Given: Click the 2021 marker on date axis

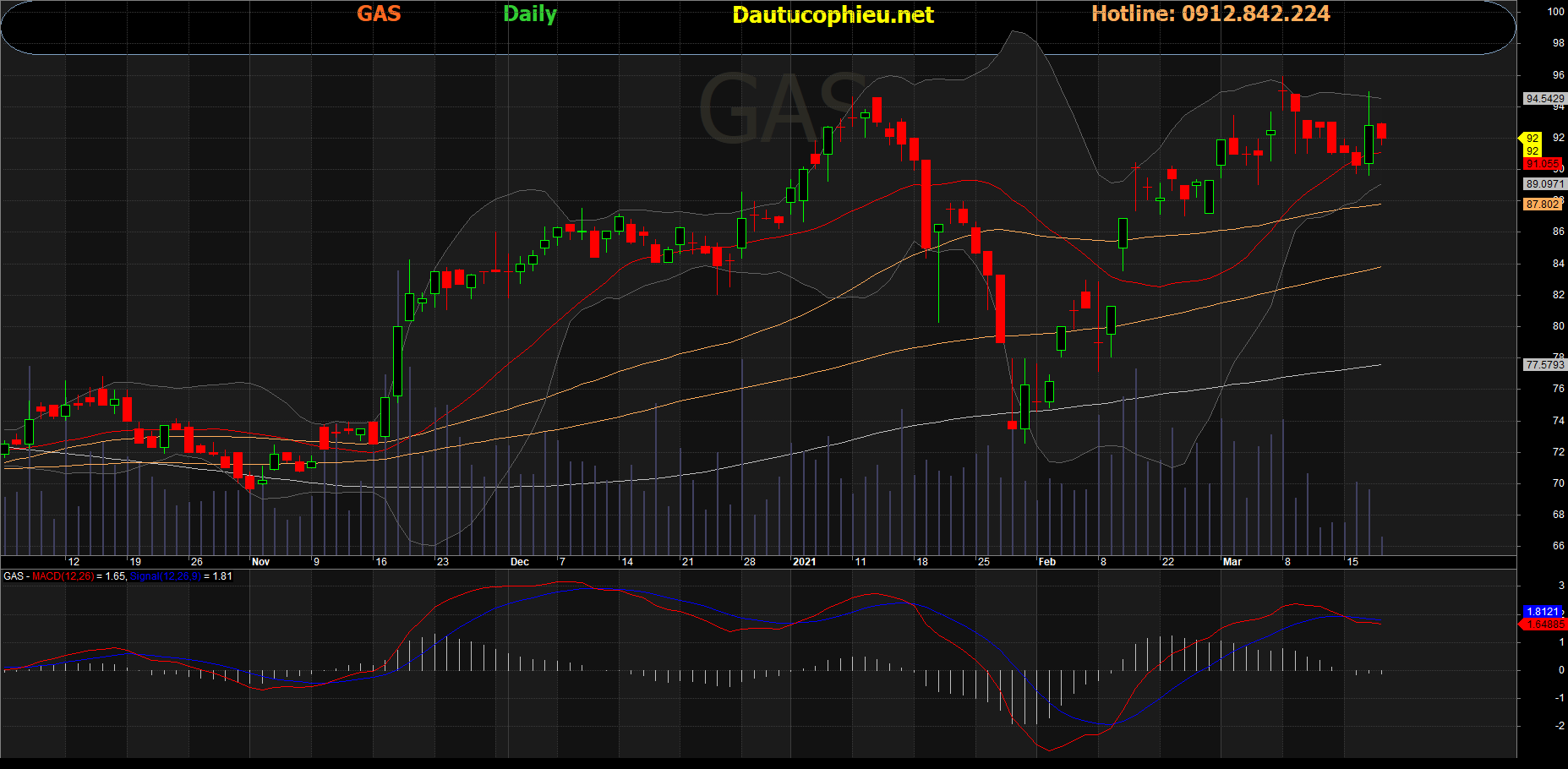Looking at the screenshot, I should tap(804, 562).
